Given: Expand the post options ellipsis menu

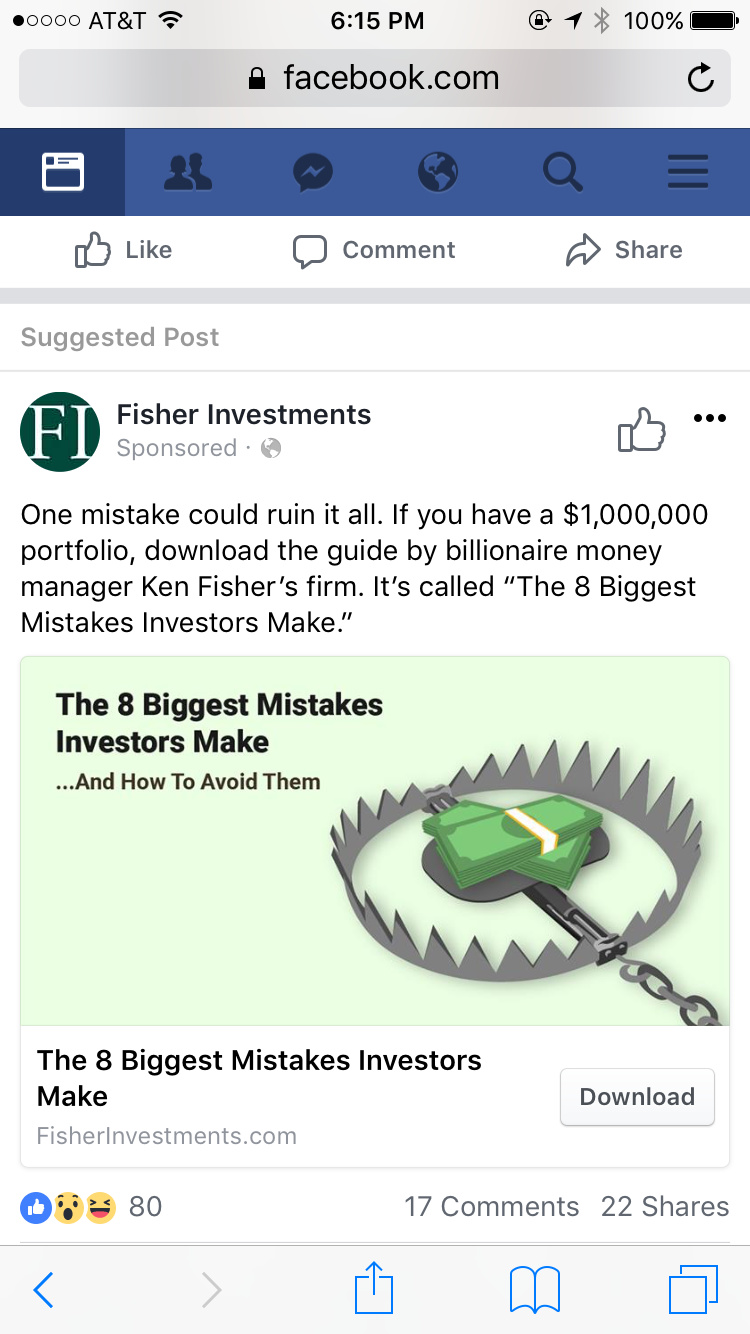Looking at the screenshot, I should (709, 418).
